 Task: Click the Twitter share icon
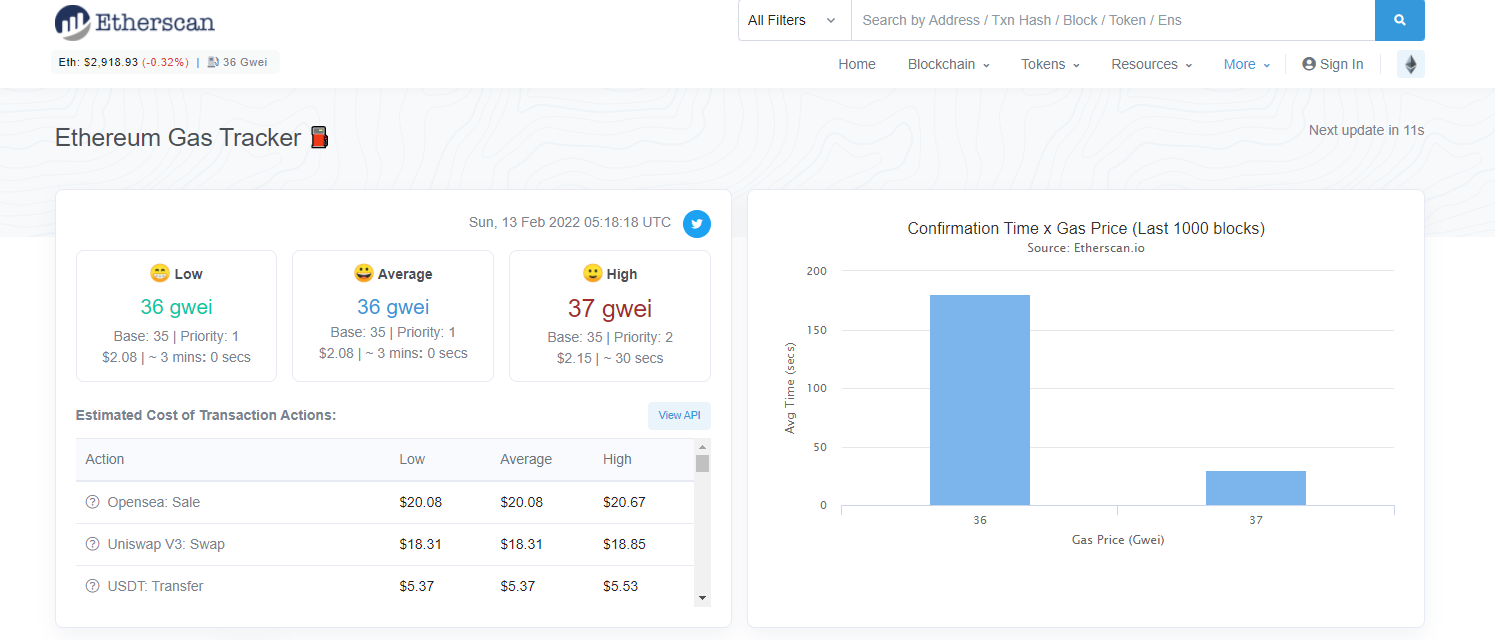click(697, 223)
